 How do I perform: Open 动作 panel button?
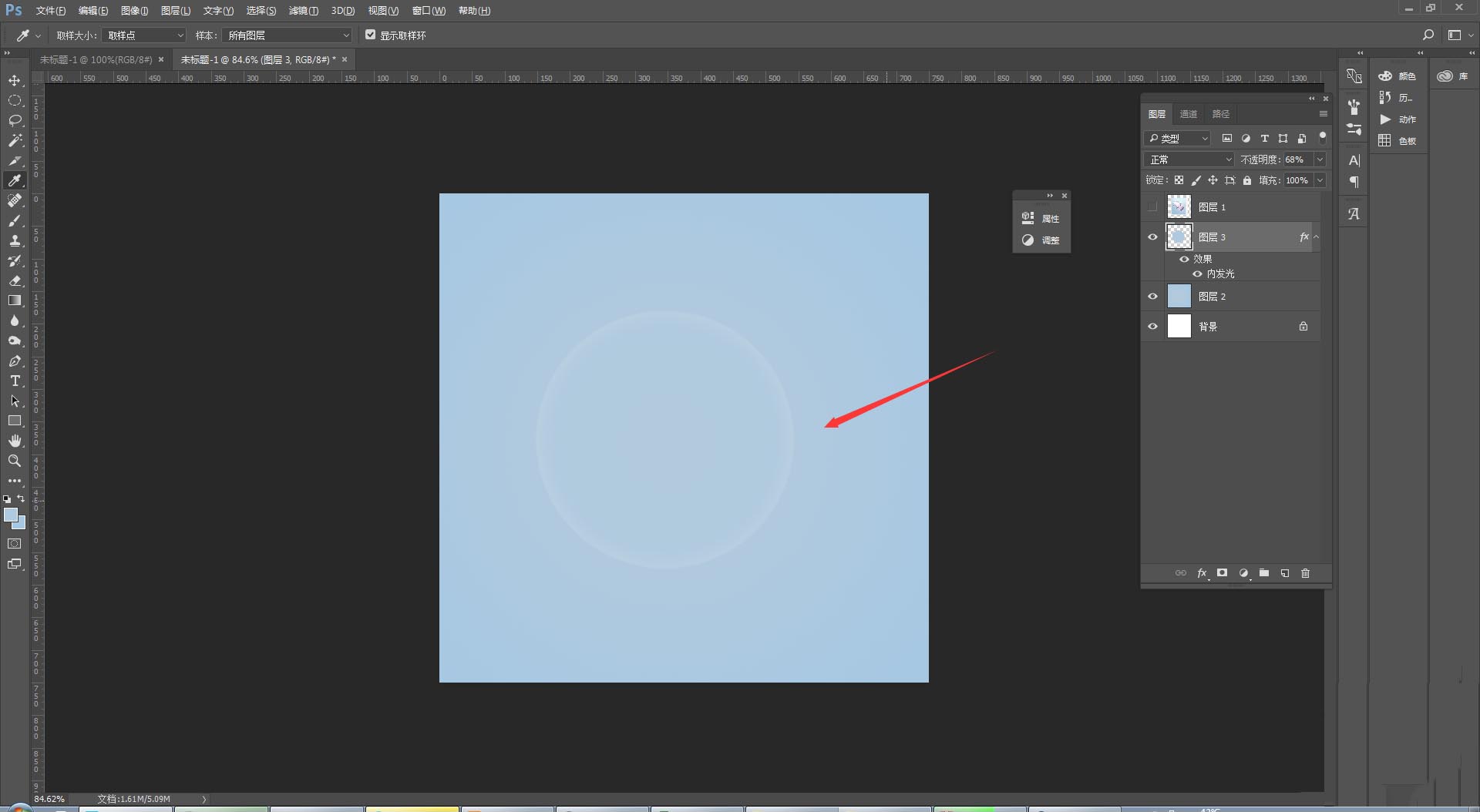pos(1398,119)
